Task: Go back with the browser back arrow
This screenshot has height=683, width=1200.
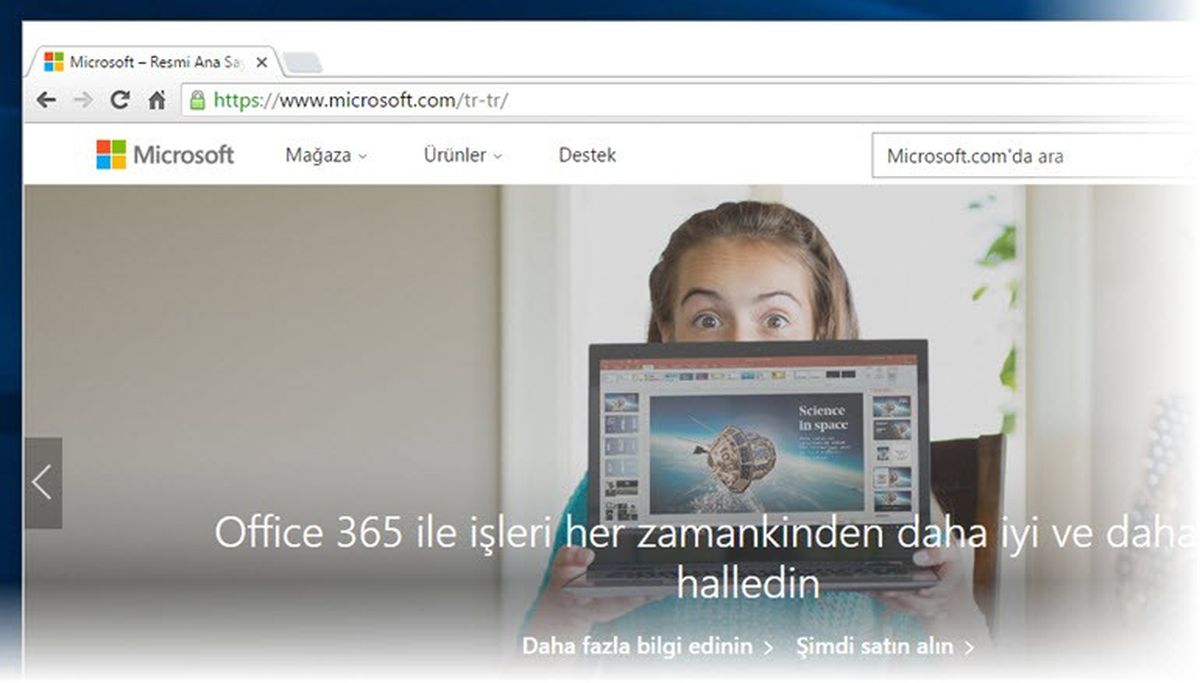Action: click(46, 100)
